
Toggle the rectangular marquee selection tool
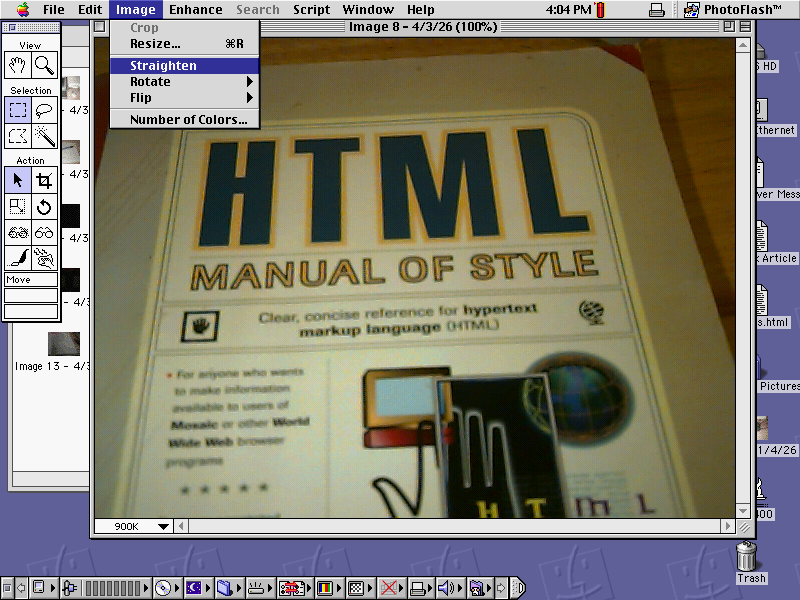pyautogui.click(x=18, y=110)
